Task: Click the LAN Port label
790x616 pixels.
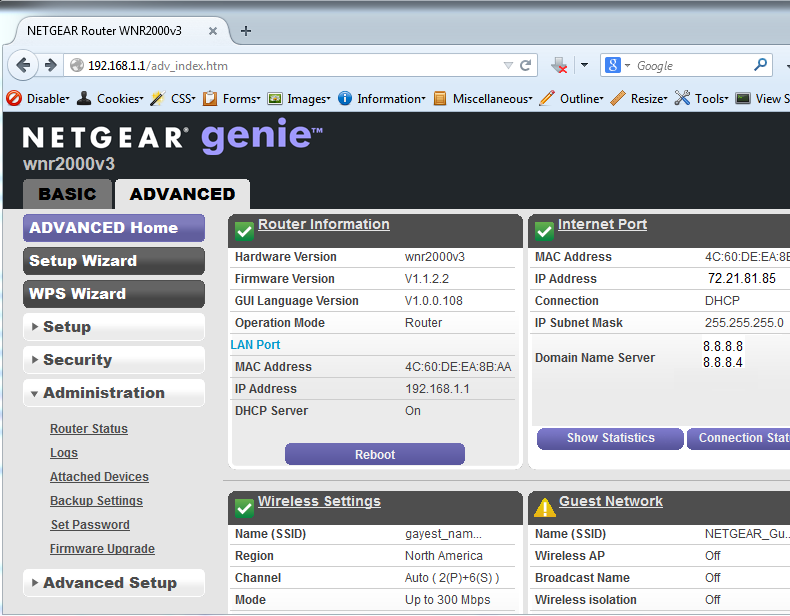Action: (x=255, y=345)
